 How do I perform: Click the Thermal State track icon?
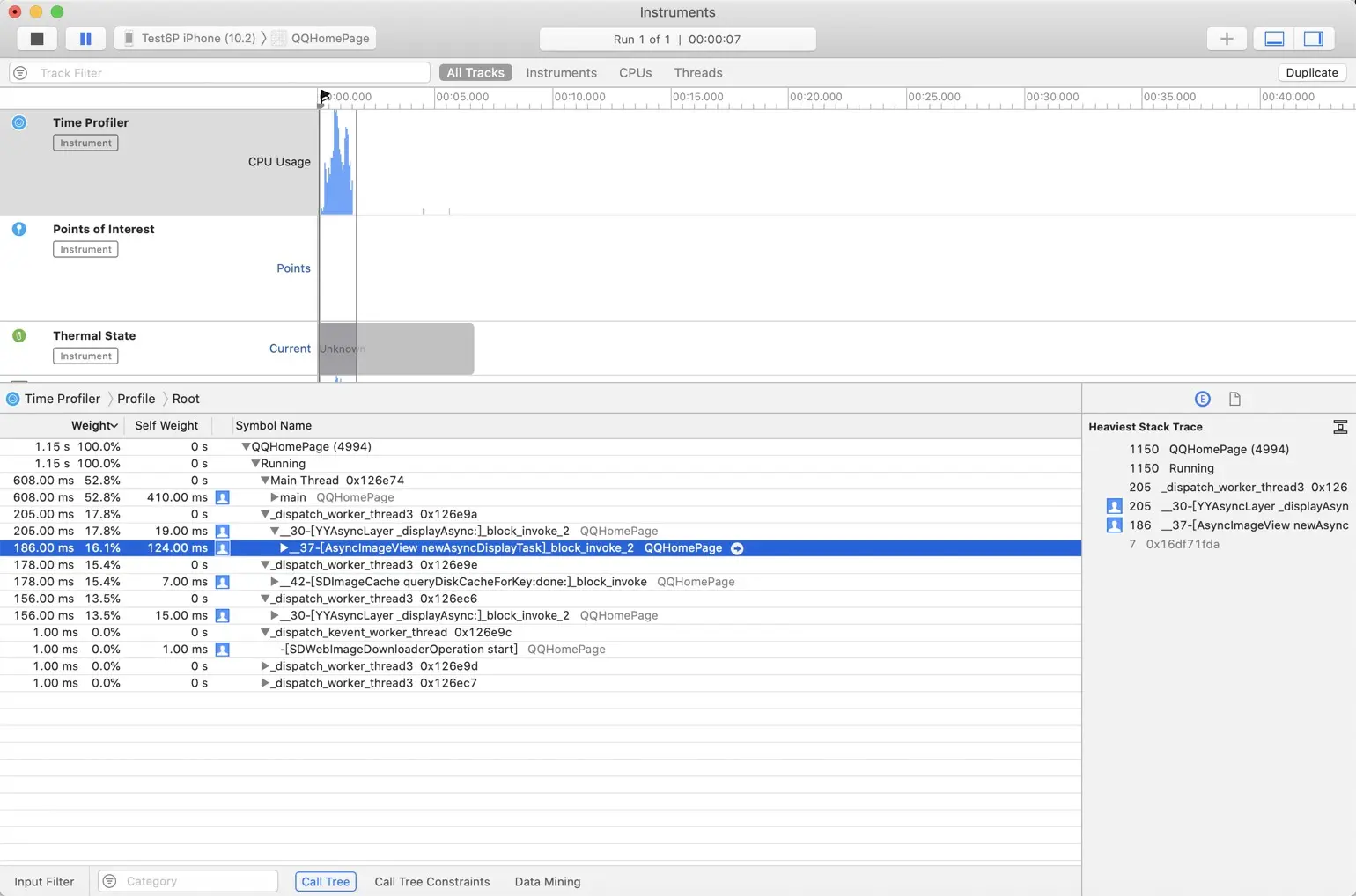pos(19,335)
